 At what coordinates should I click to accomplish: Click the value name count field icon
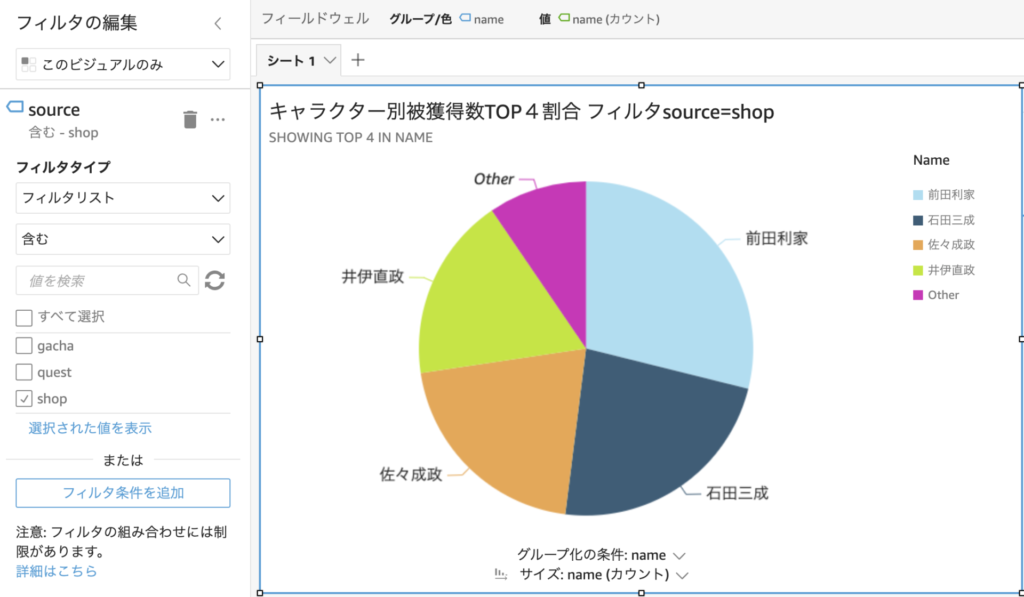[x=564, y=18]
